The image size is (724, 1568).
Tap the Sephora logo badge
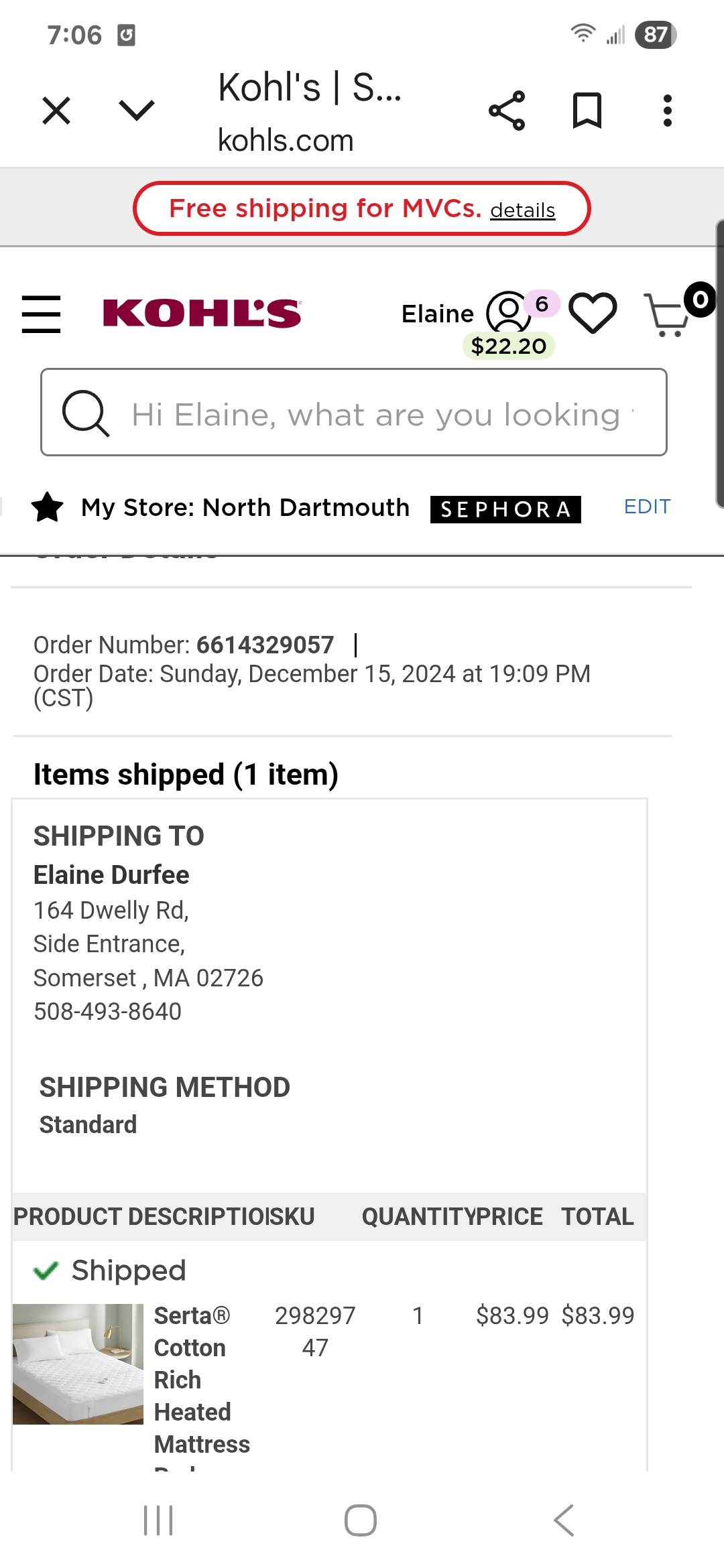(505, 509)
